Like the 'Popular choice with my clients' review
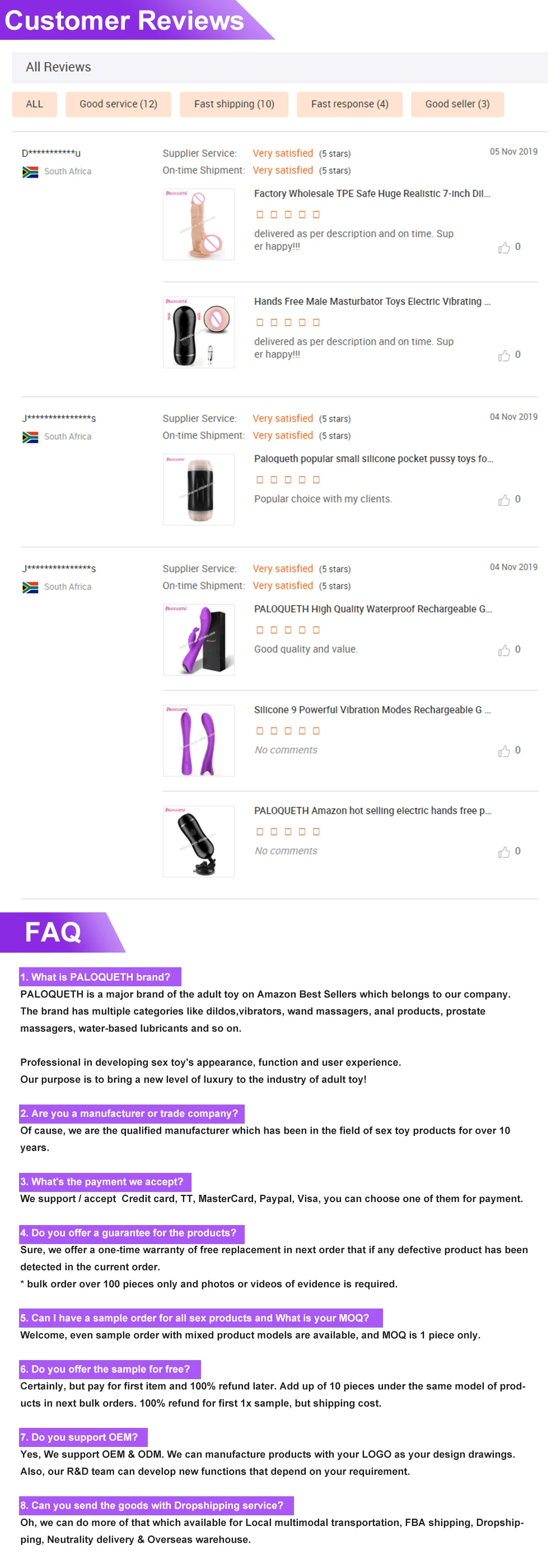This screenshot has width=560, height=1568. 503,500
